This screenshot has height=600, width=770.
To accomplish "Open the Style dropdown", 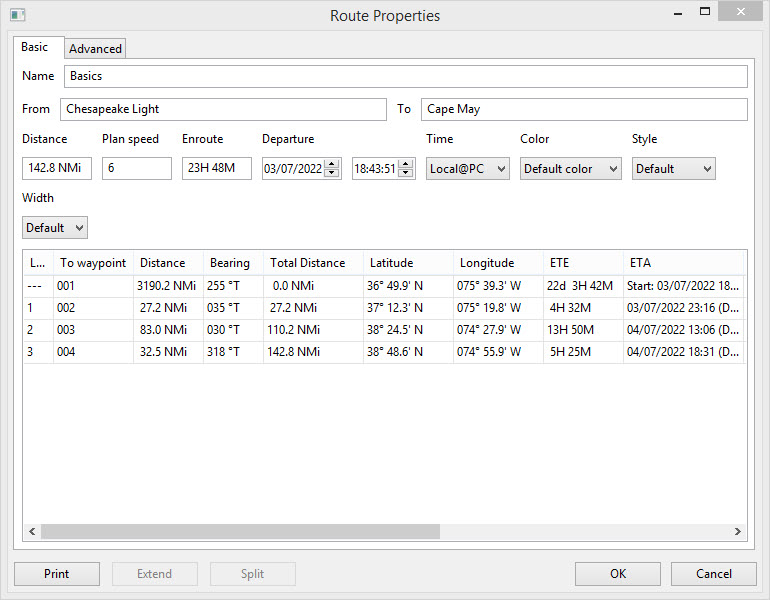I will 673,169.
